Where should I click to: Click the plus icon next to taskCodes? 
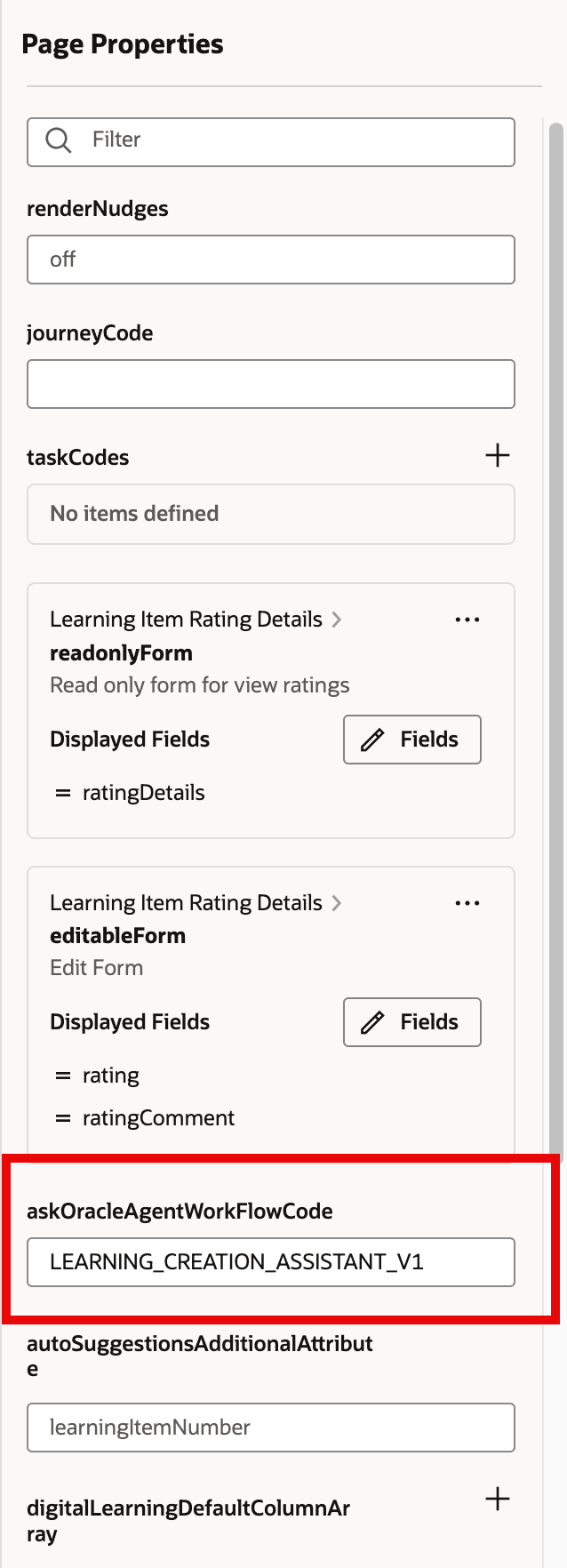click(x=498, y=456)
